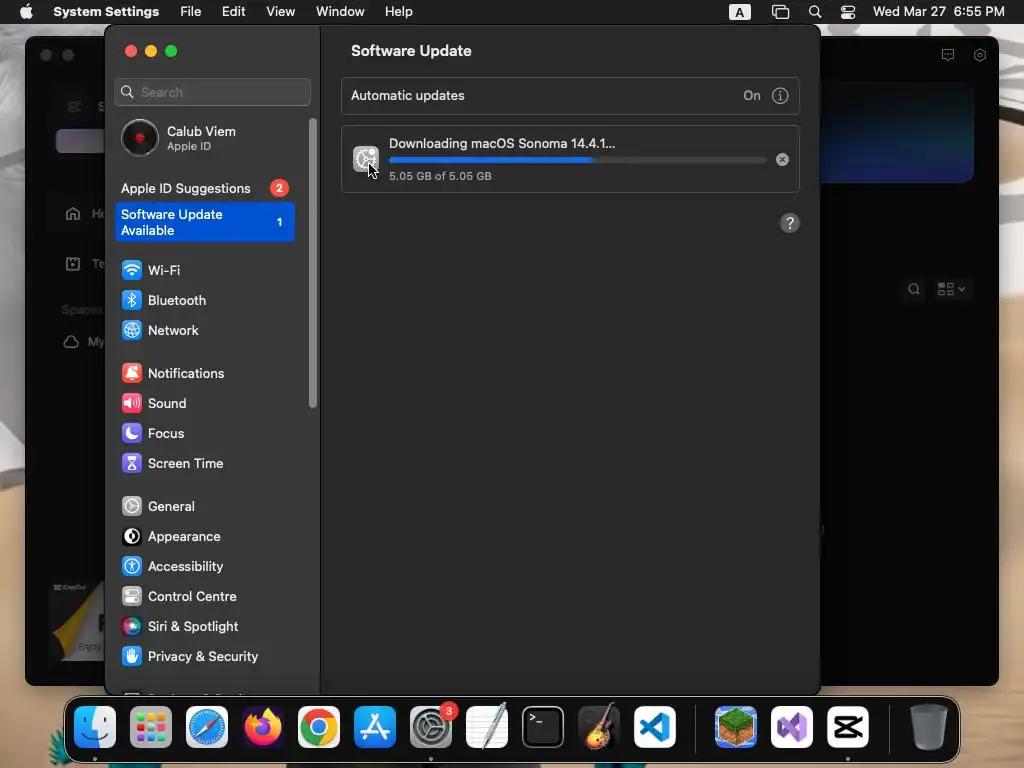Launch Google Chrome from the Dock
Viewport: 1024px width, 768px height.
(319, 727)
